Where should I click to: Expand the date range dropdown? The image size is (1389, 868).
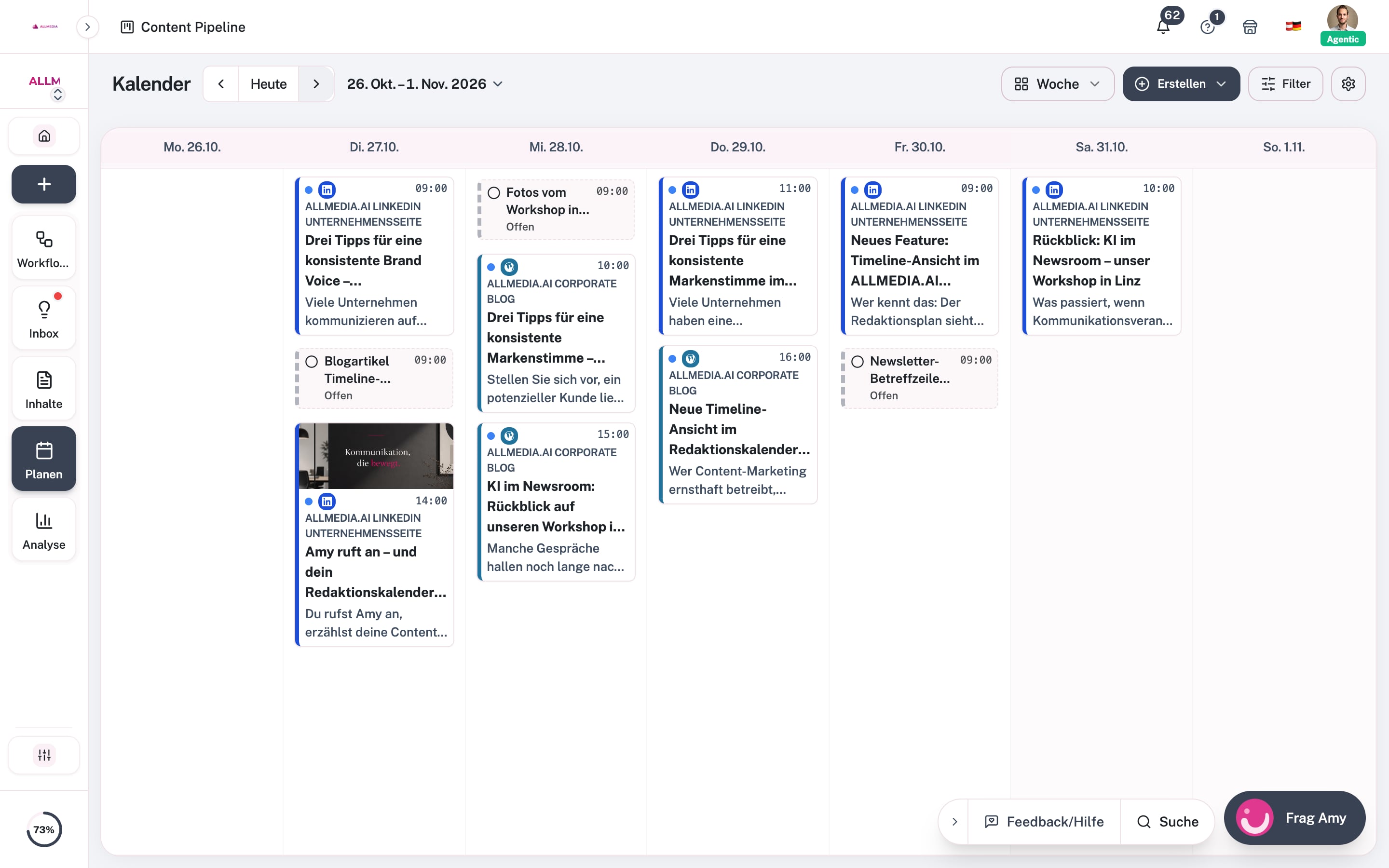tap(425, 84)
